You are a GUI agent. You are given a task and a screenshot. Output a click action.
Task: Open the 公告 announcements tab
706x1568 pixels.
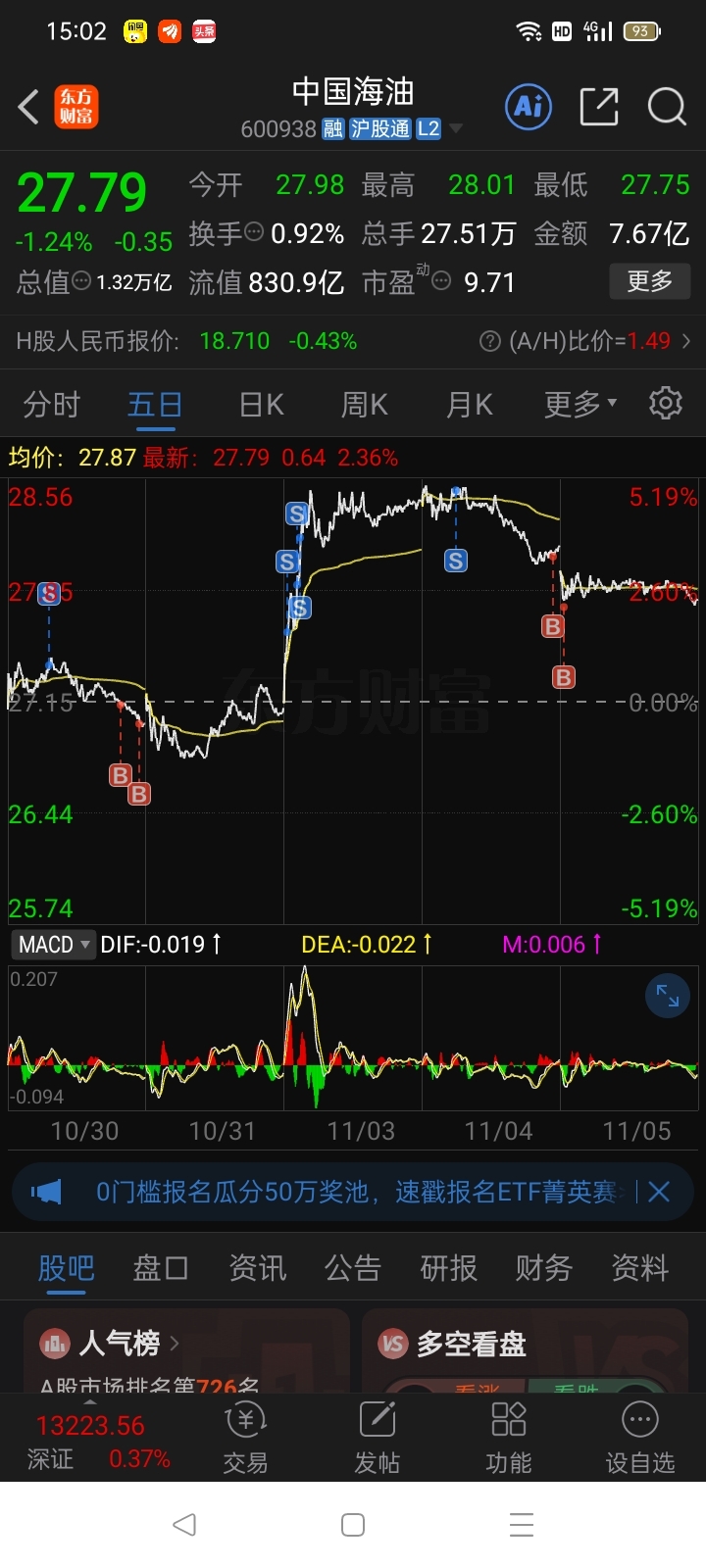[353, 1268]
